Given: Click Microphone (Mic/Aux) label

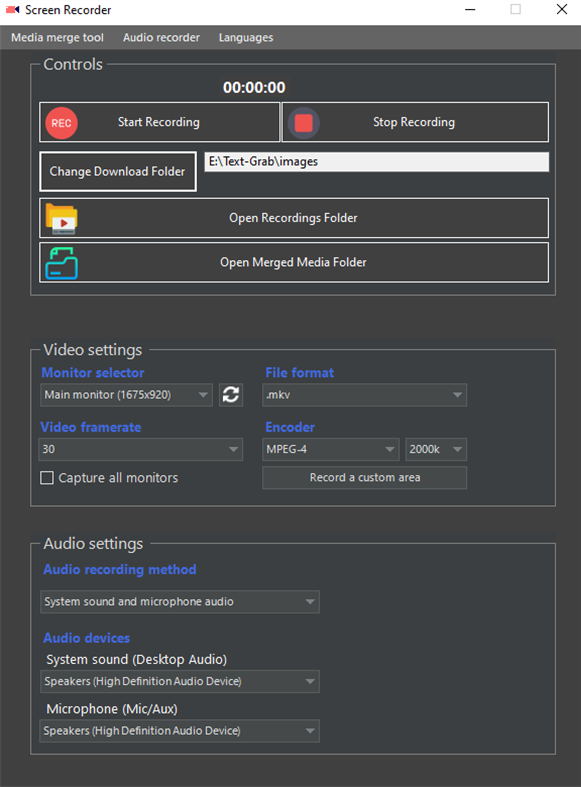Looking at the screenshot, I should (112, 709).
